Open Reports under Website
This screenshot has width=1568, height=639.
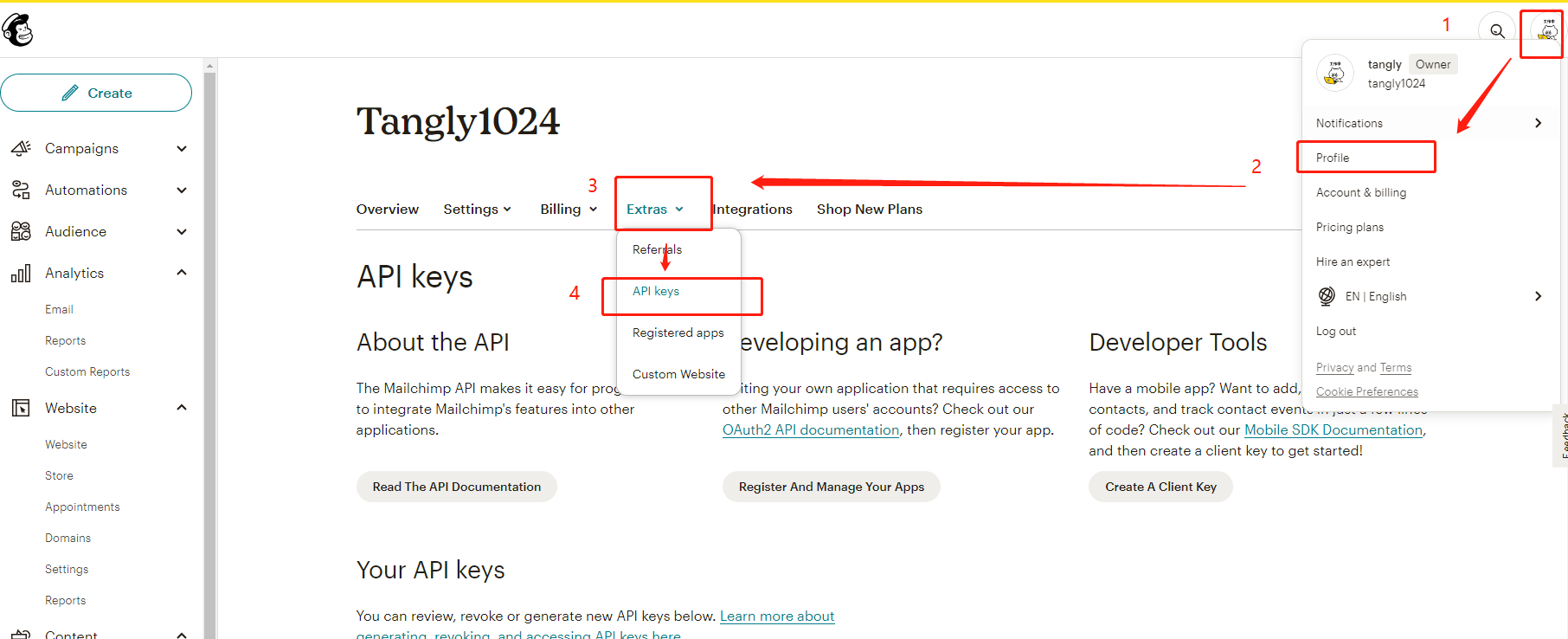[x=66, y=600]
